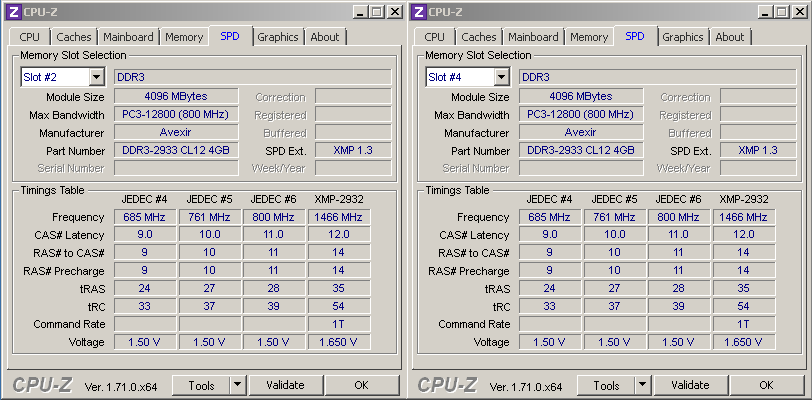This screenshot has height=400, width=812.
Task: Select SPD tab in left window
Action: 230,36
